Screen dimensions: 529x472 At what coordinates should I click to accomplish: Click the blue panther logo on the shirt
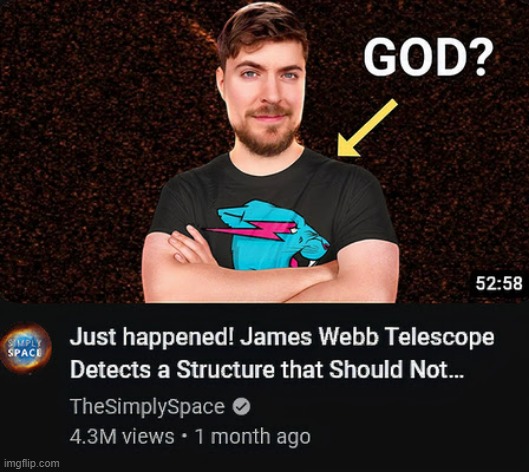(273, 234)
